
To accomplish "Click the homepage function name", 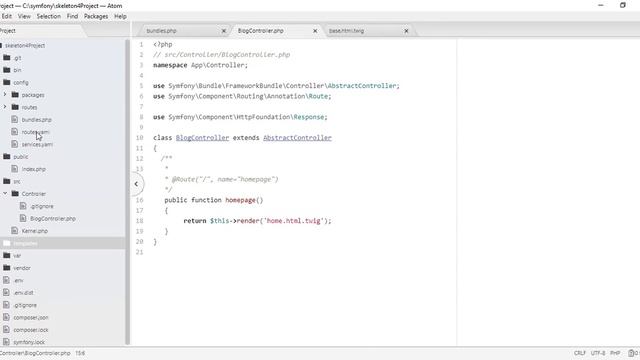I will pos(240,200).
